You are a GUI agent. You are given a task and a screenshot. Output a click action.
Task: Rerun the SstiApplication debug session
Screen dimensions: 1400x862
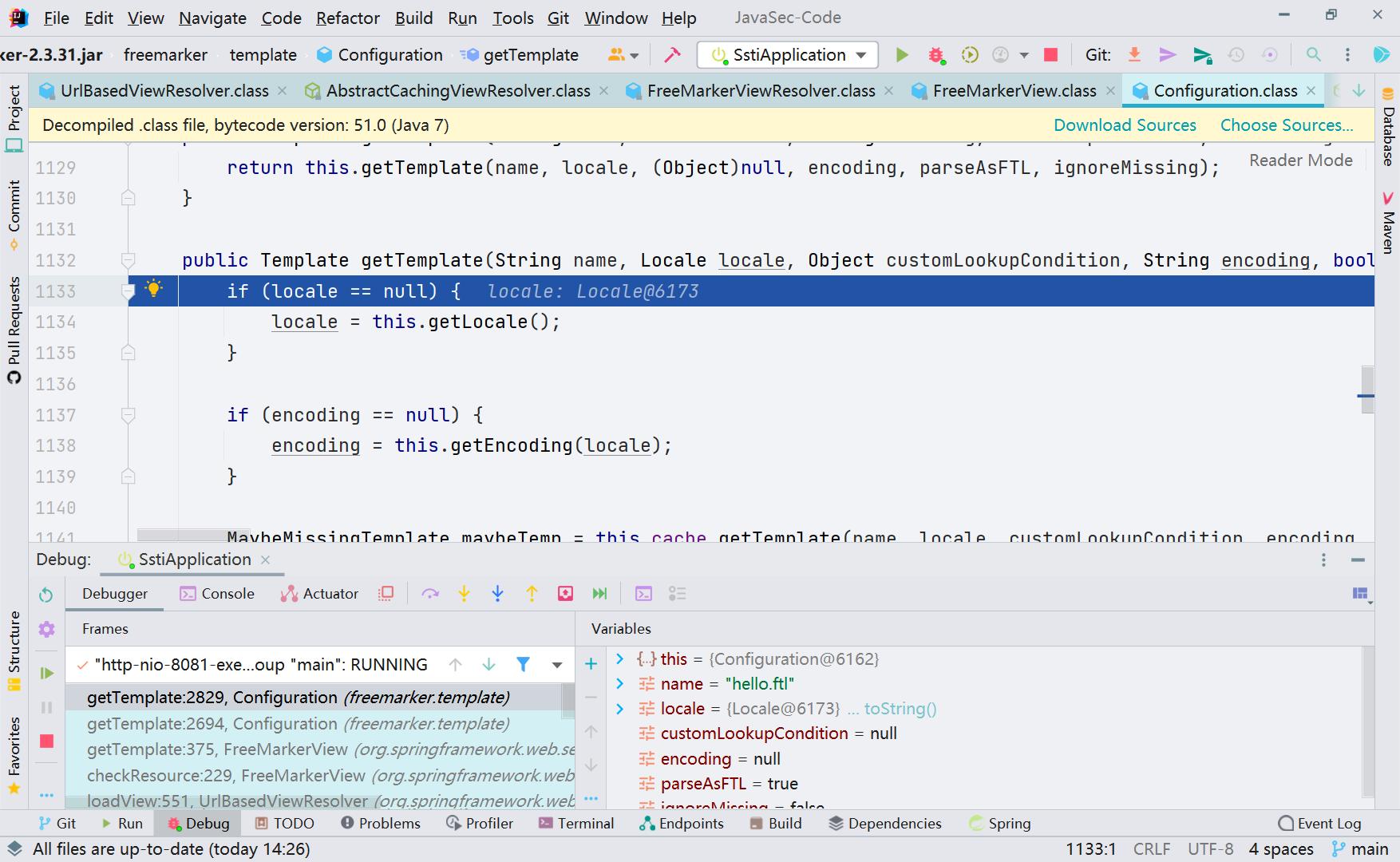coord(46,595)
